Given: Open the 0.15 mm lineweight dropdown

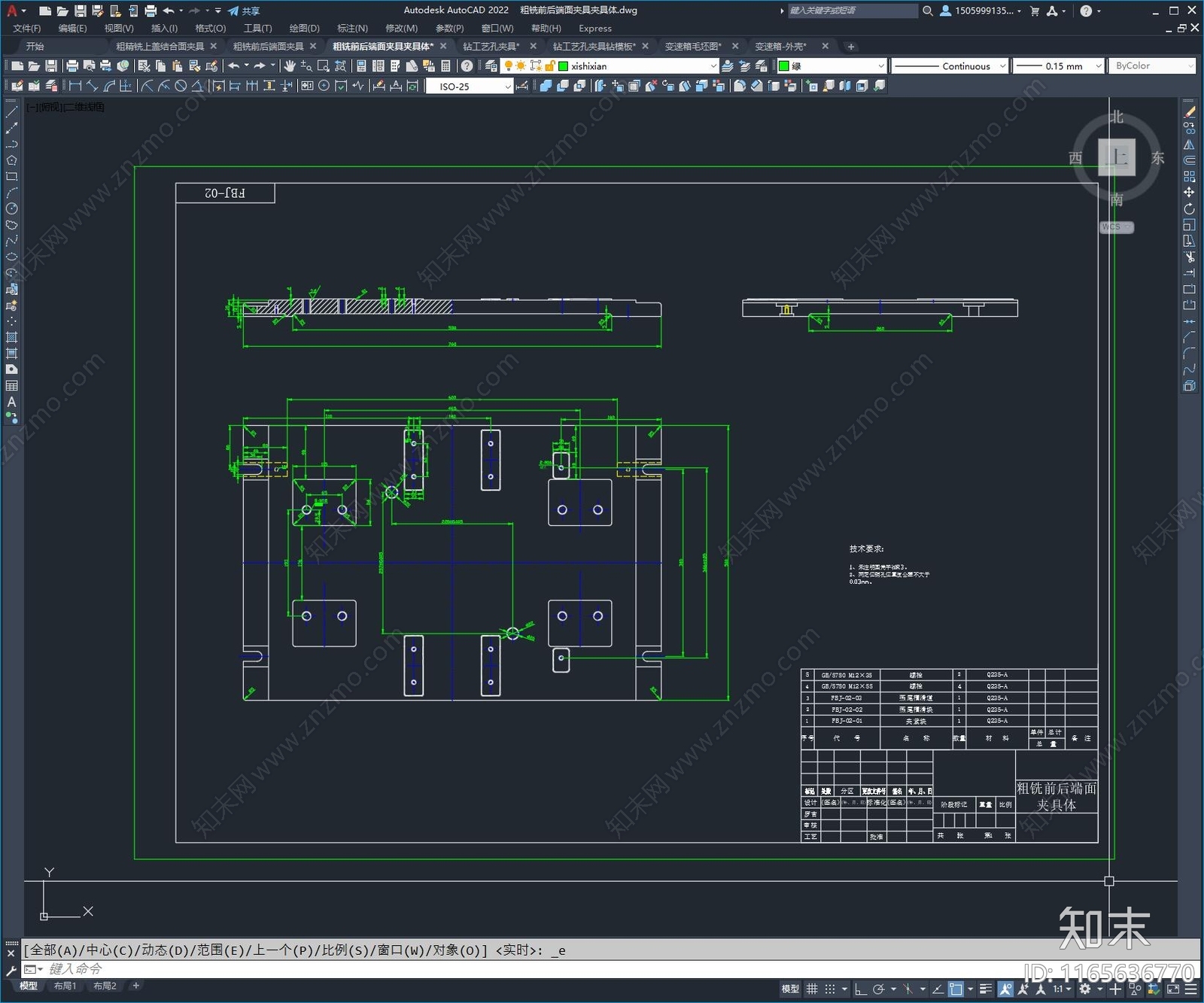Looking at the screenshot, I should point(1058,66).
